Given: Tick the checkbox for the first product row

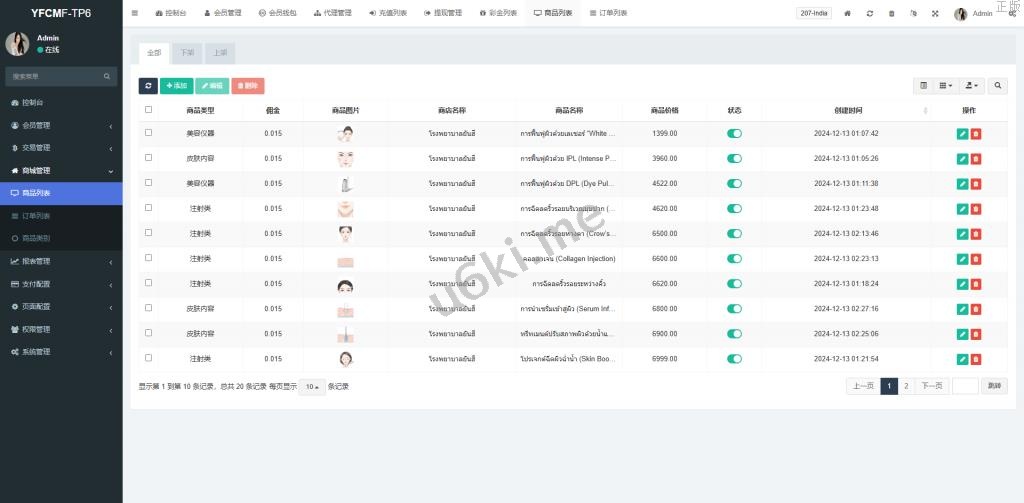Looking at the screenshot, I should tap(149, 133).
